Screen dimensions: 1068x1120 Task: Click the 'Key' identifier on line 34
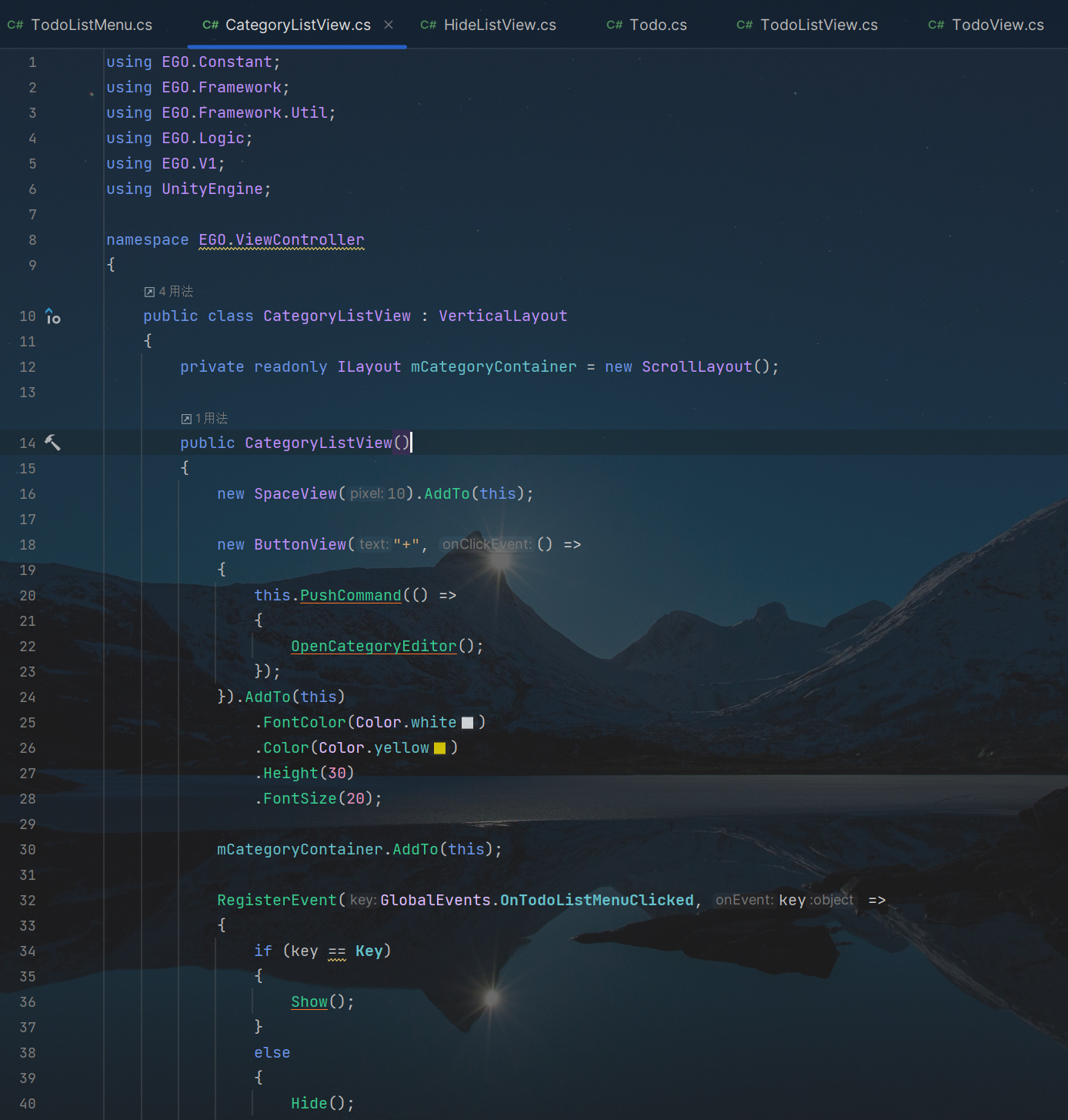[x=369, y=951]
